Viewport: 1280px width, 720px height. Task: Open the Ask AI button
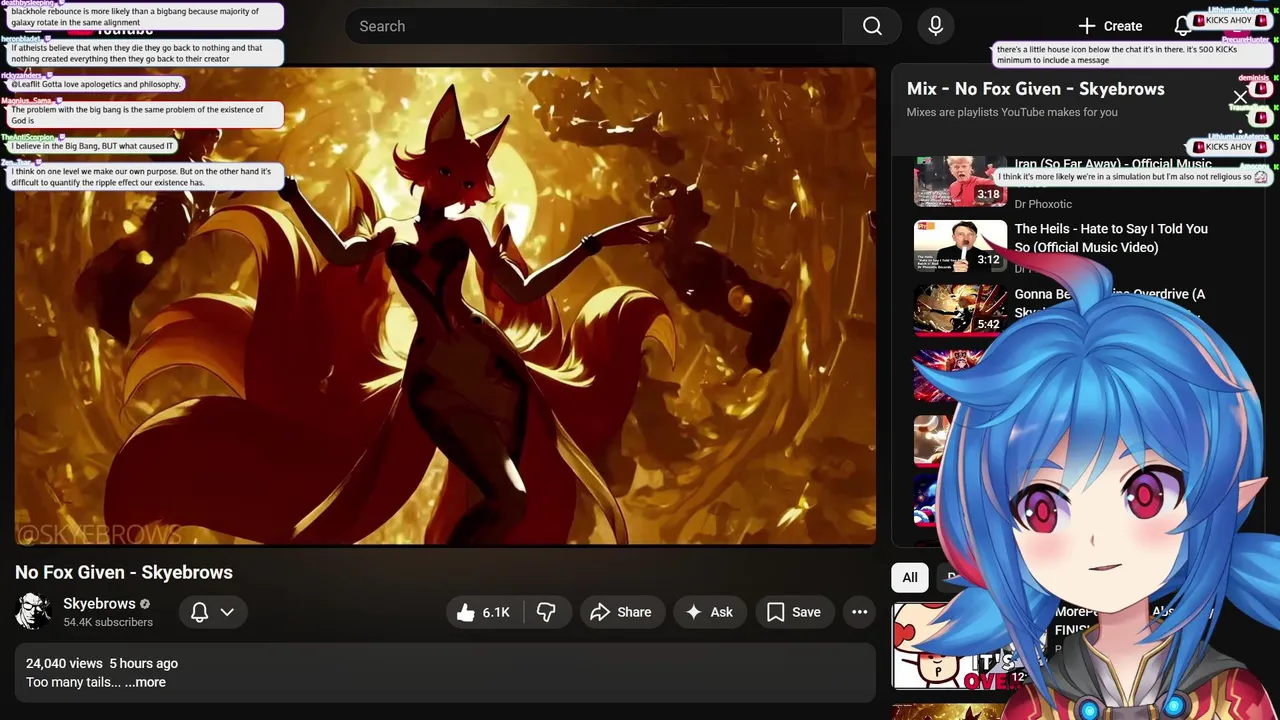(709, 612)
